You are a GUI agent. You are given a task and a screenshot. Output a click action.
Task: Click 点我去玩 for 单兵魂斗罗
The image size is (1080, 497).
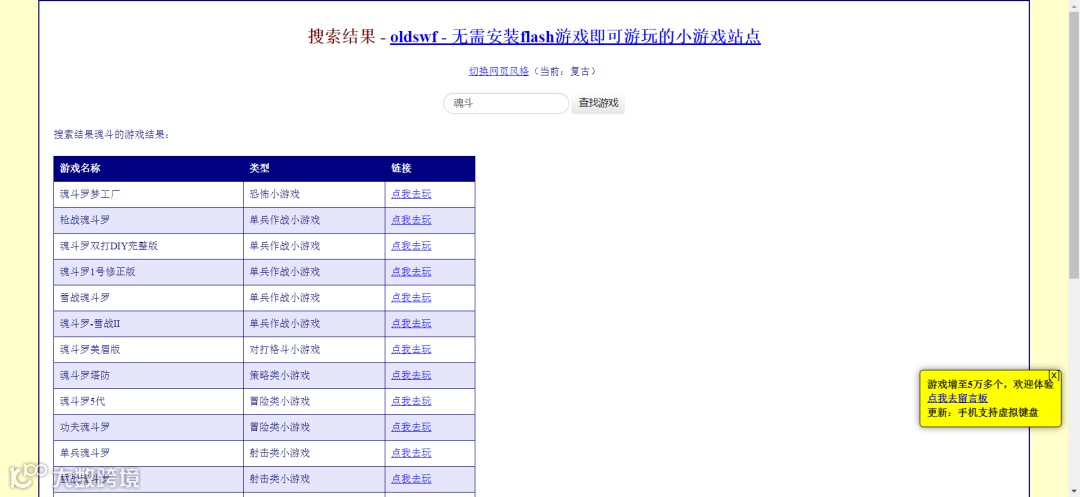411,453
